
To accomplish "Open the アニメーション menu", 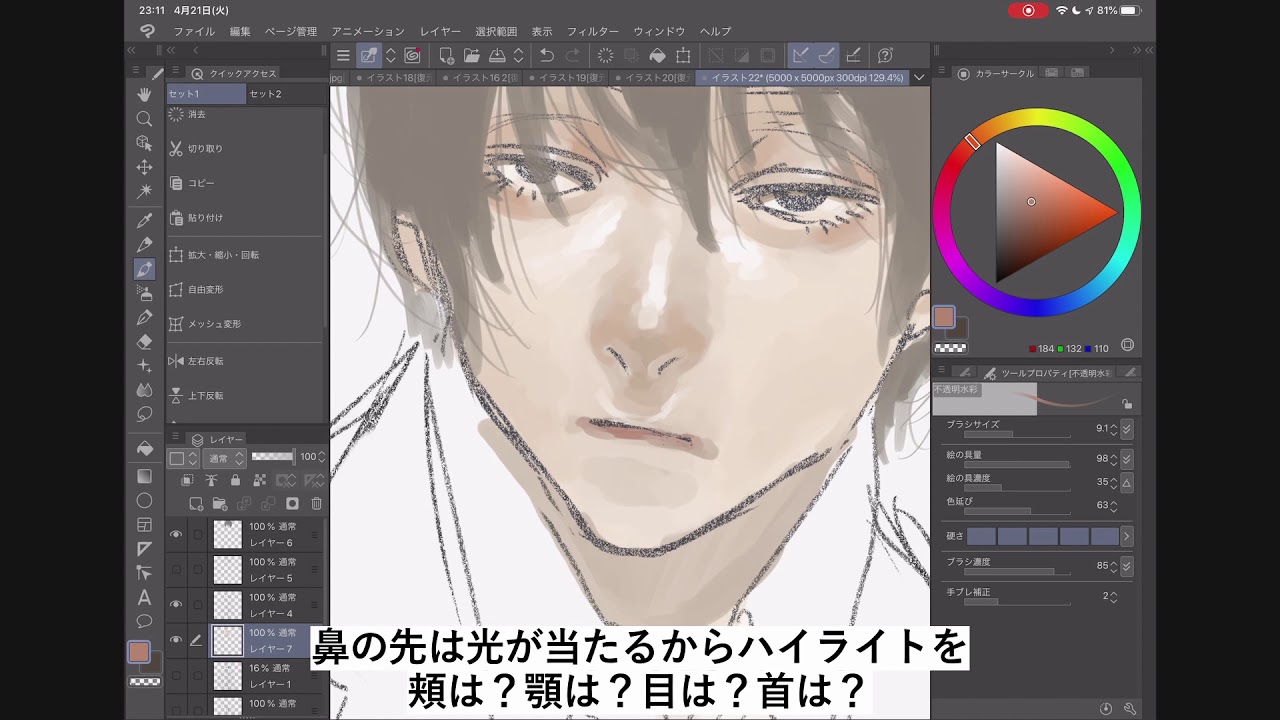I will [368, 32].
